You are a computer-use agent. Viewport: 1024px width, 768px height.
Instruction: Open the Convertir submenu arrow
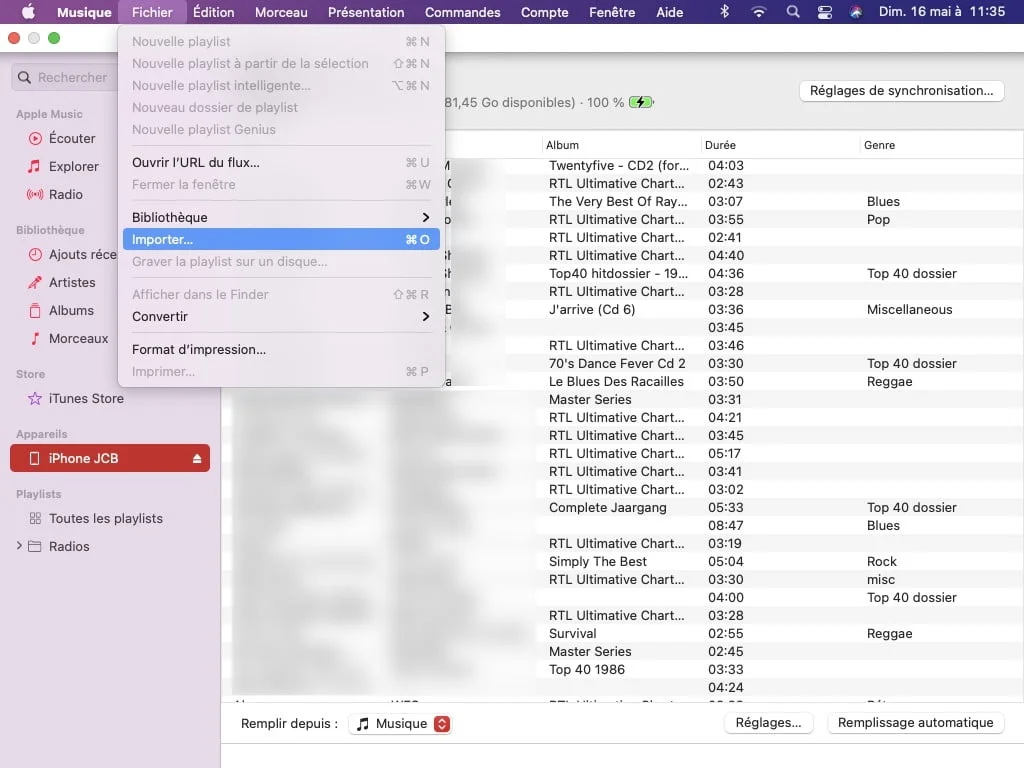coord(426,317)
